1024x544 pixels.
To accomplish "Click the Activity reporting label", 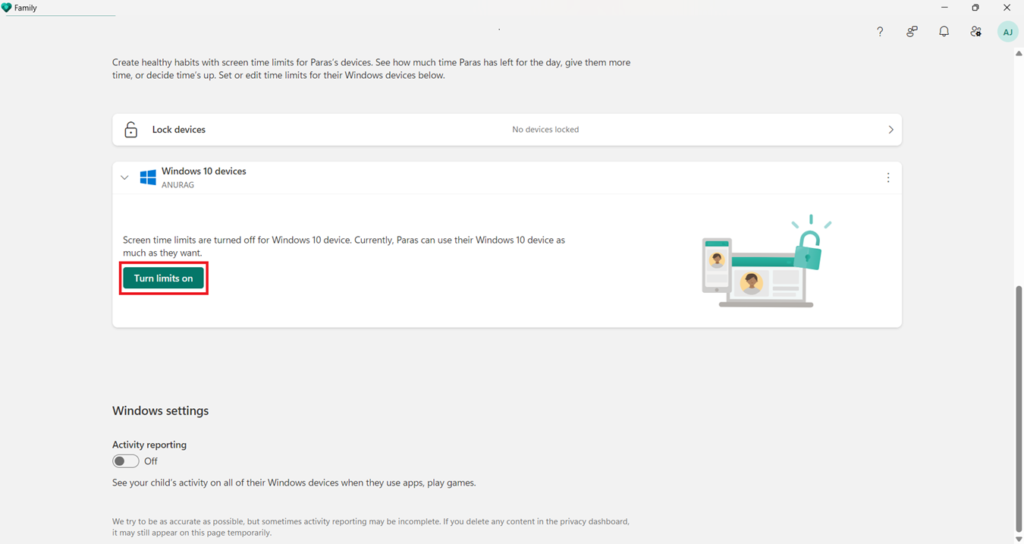I will click(150, 445).
